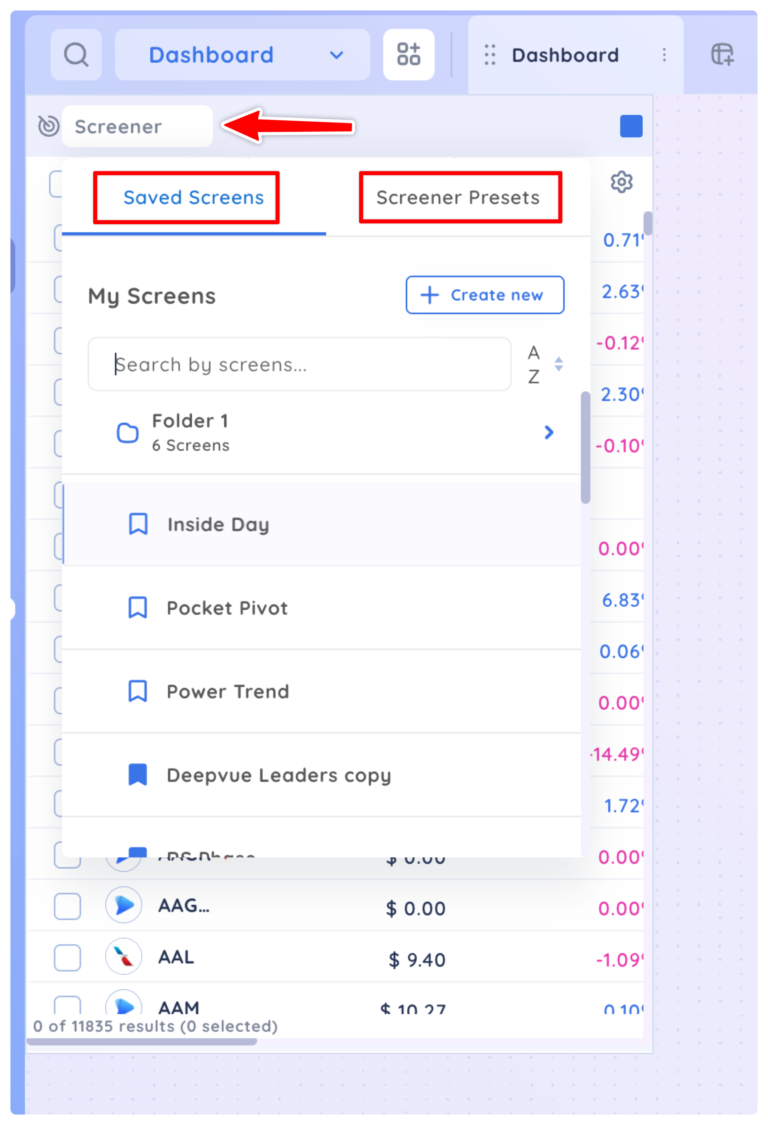Open the search magnifier icon

75,55
